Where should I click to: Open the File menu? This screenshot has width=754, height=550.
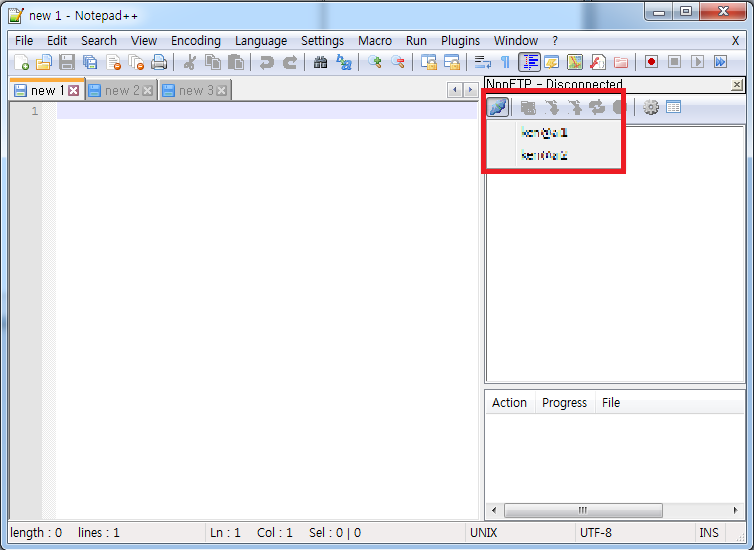[x=24, y=41]
